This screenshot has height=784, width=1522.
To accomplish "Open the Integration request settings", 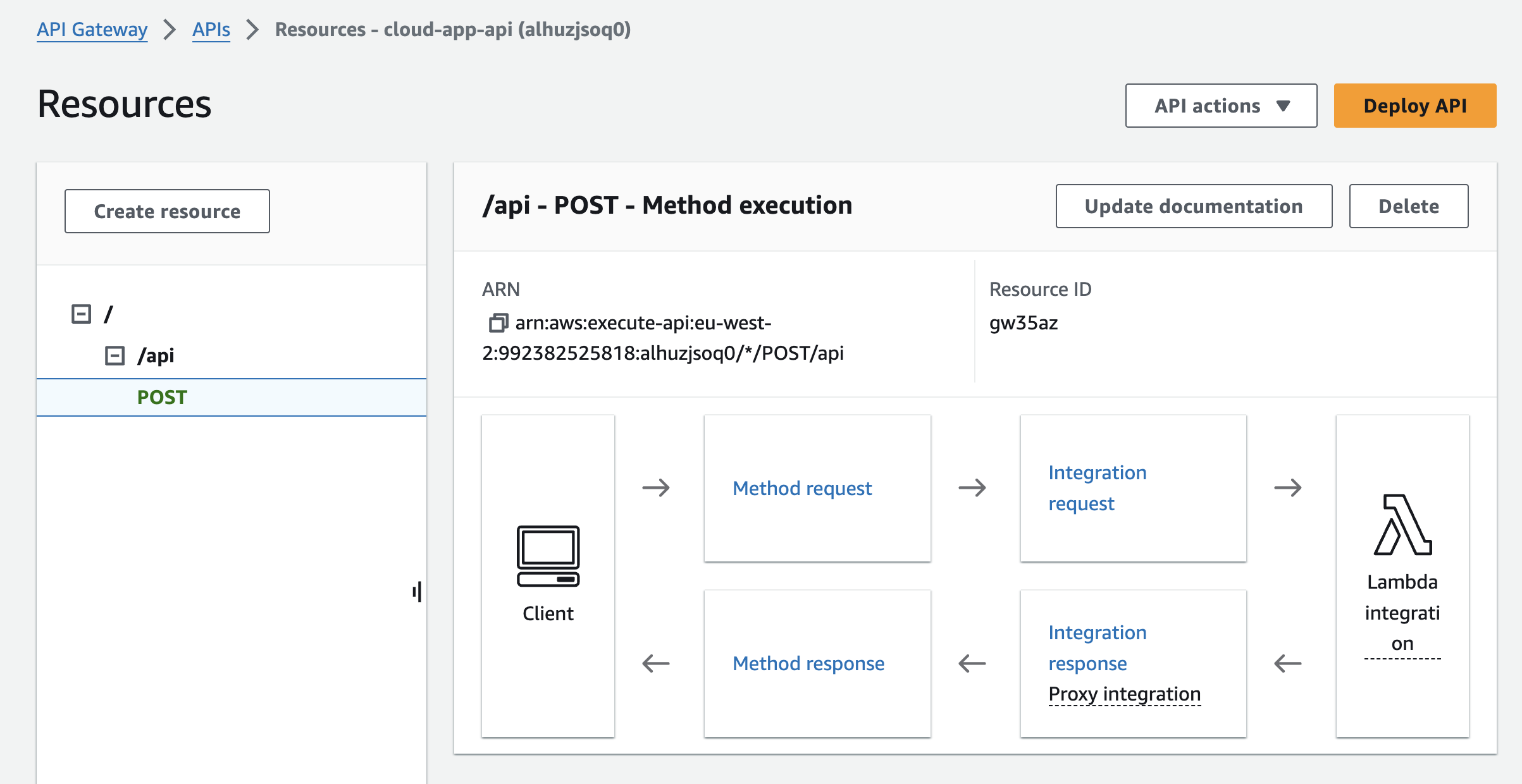I will 1098,488.
